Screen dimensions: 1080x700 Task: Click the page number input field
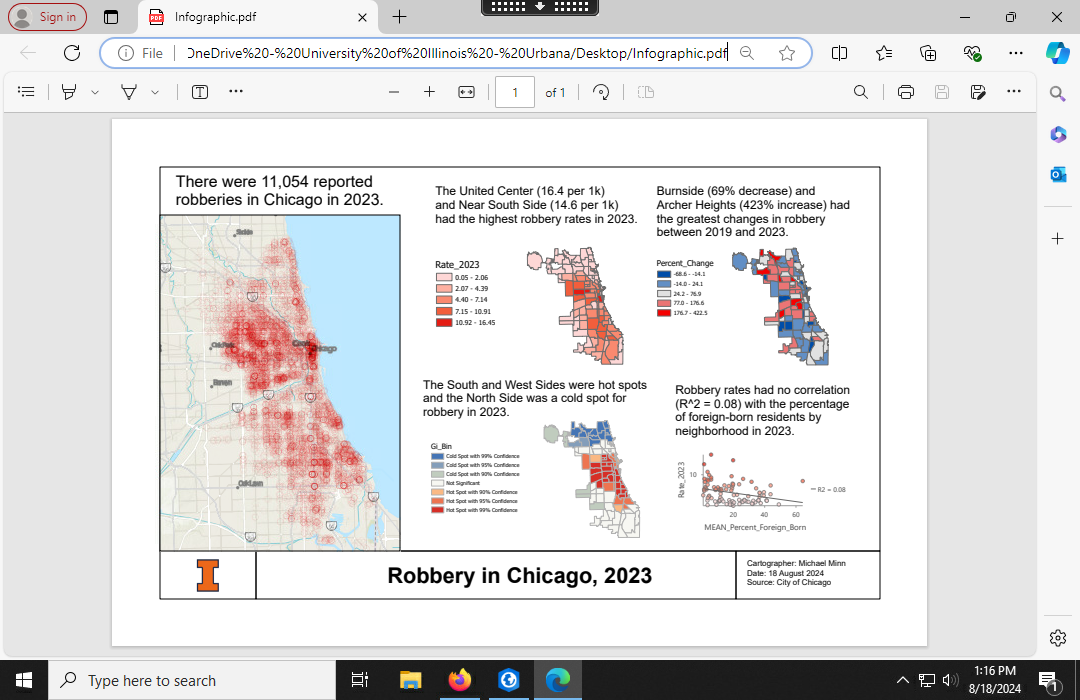tap(515, 92)
